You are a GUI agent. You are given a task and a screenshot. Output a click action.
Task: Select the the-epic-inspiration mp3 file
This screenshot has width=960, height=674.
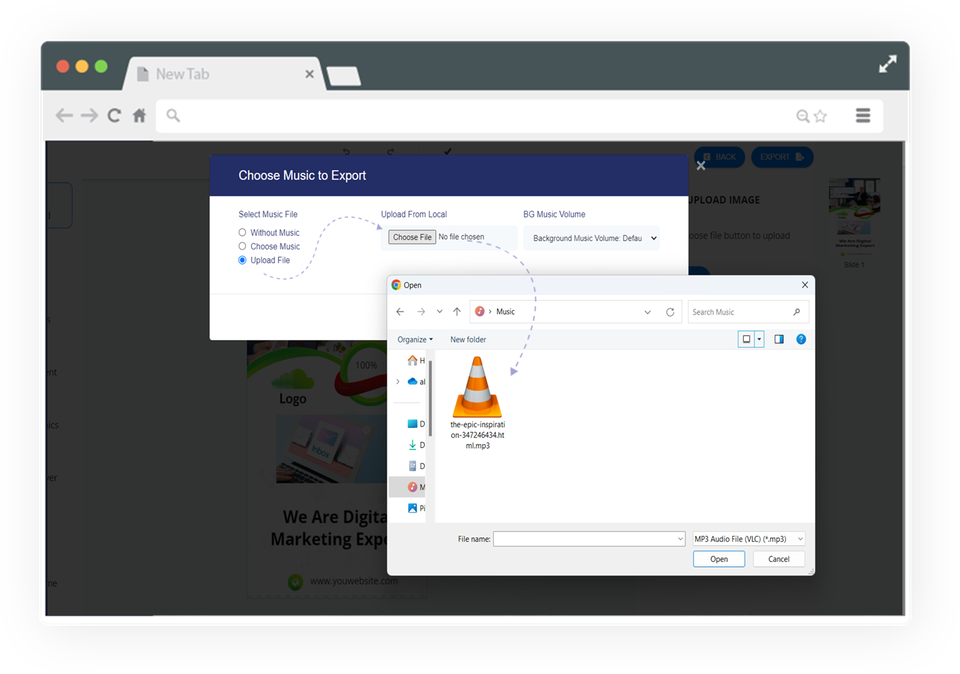tap(478, 403)
